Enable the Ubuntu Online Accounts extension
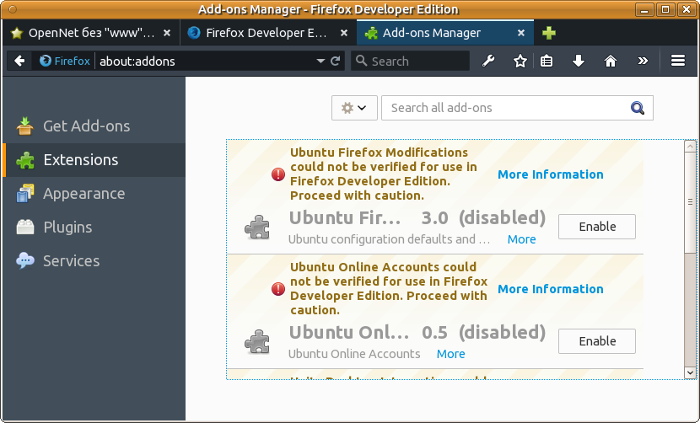The image size is (700, 423). (597, 341)
